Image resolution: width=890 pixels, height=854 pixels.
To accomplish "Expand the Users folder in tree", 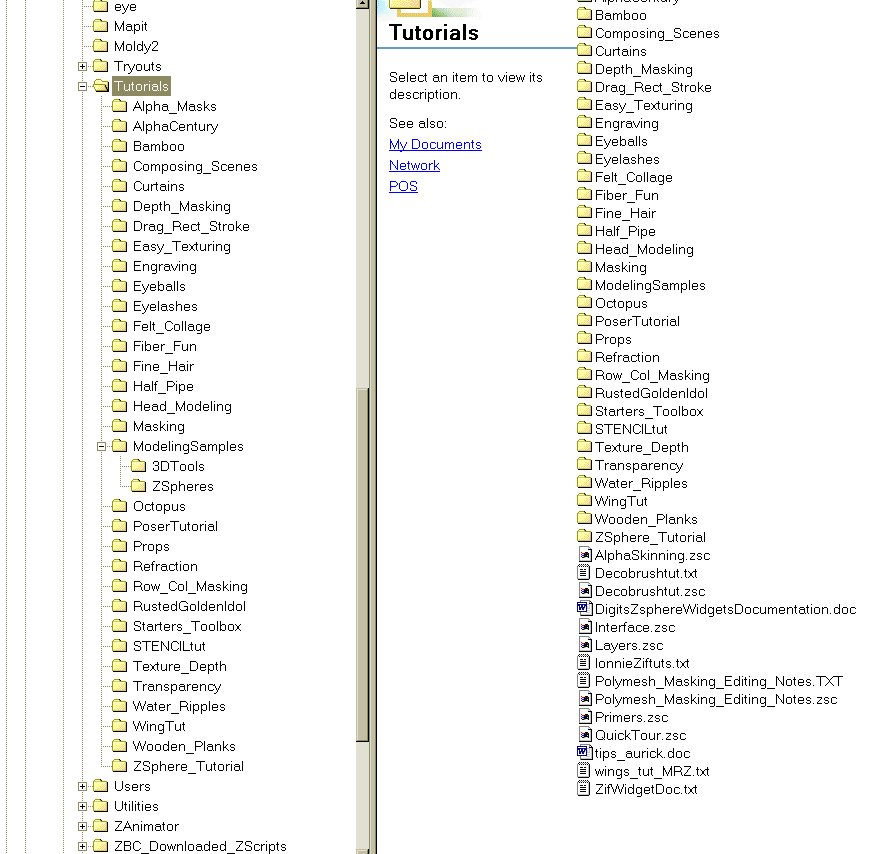I will (x=82, y=786).
